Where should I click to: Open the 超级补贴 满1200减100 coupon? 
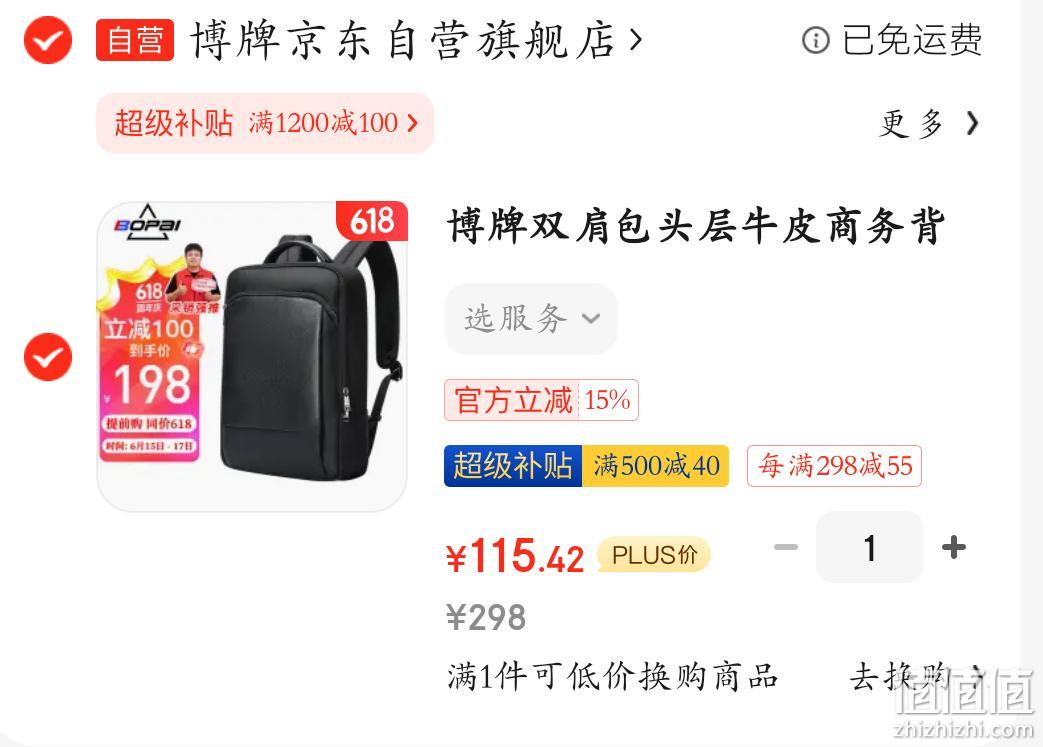click(265, 123)
